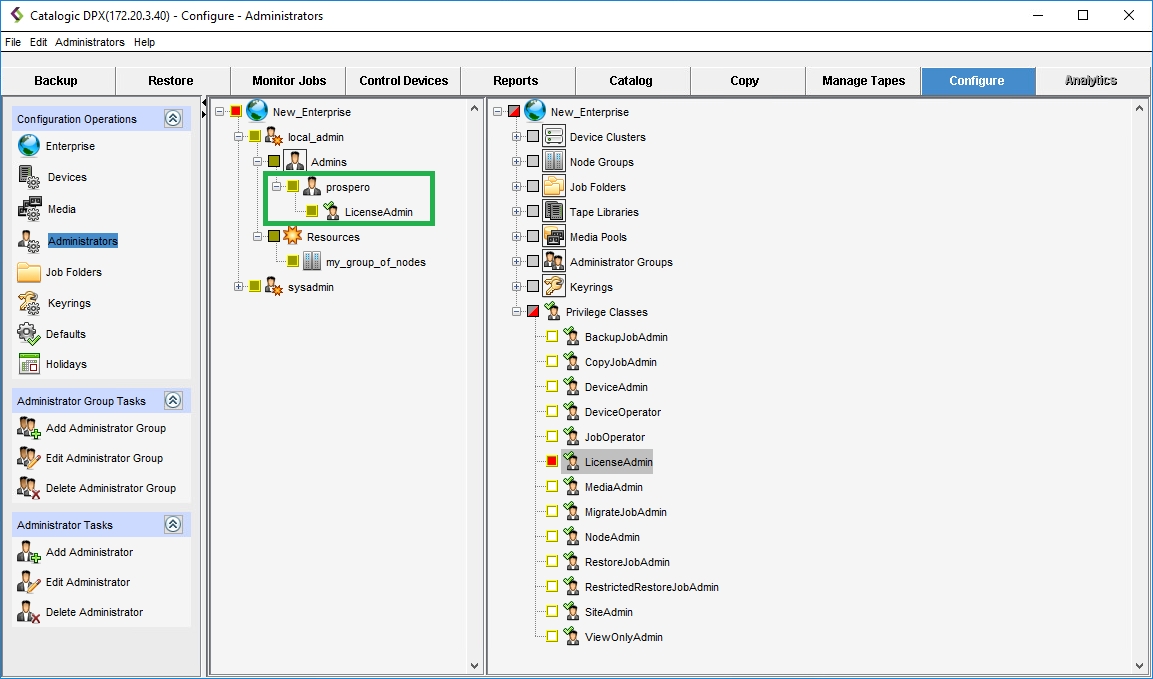Open Holidays calendar icon
This screenshot has width=1153, height=679.
coord(29,364)
